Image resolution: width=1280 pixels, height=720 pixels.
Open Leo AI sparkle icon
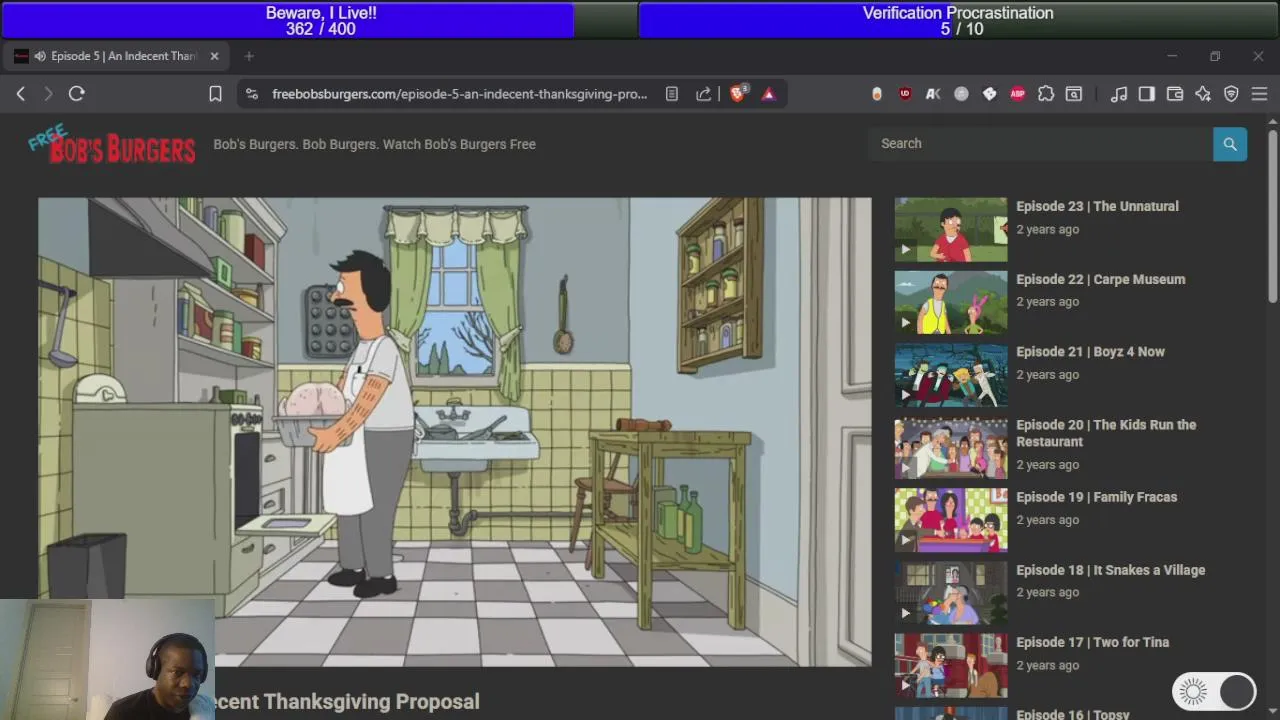pyautogui.click(x=1203, y=93)
